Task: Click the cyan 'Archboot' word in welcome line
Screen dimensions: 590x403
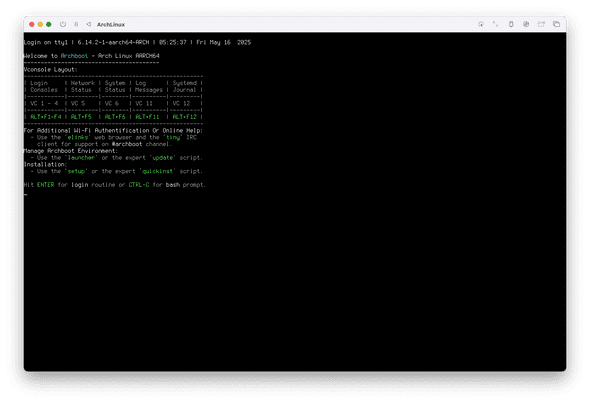Action: [x=74, y=56]
